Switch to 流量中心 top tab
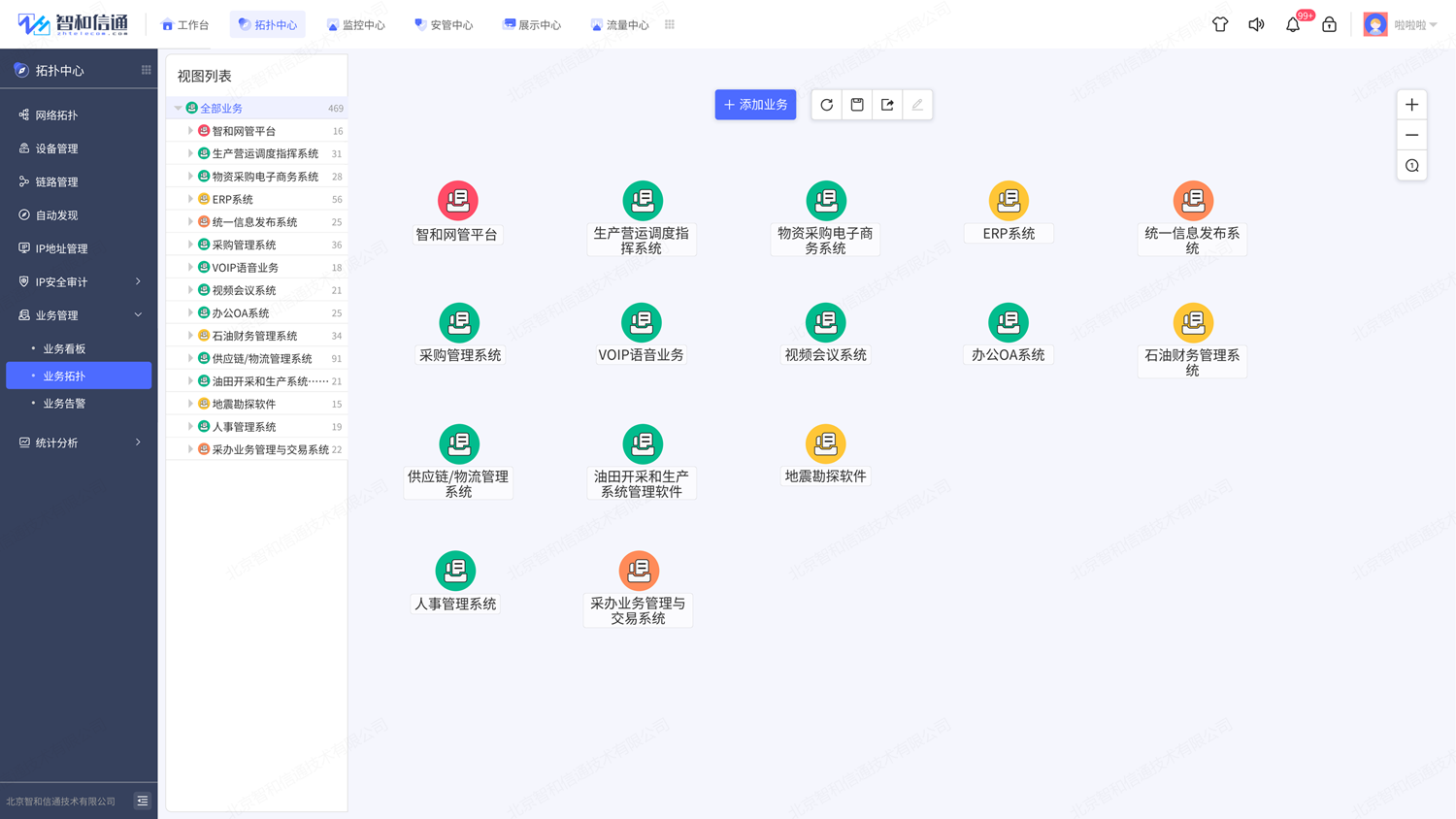This screenshot has width=1456, height=819. coord(619,24)
